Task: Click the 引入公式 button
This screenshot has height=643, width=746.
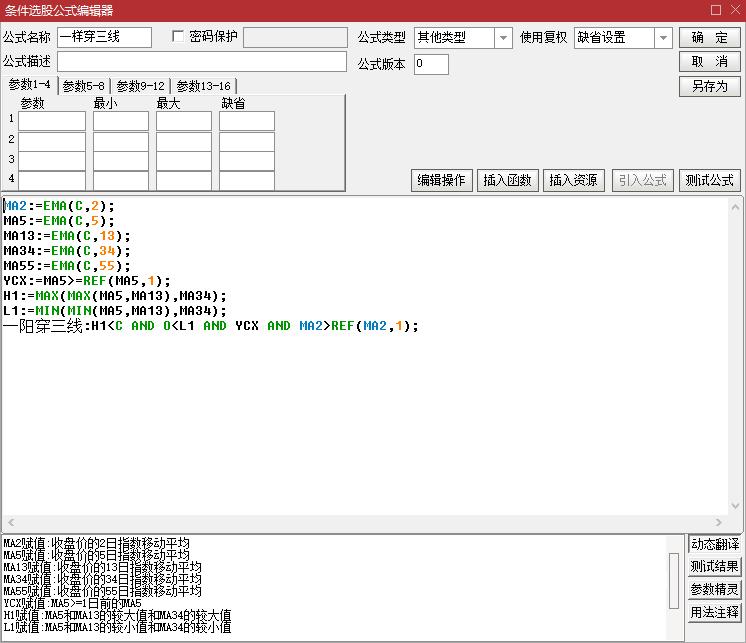Action: (x=643, y=180)
